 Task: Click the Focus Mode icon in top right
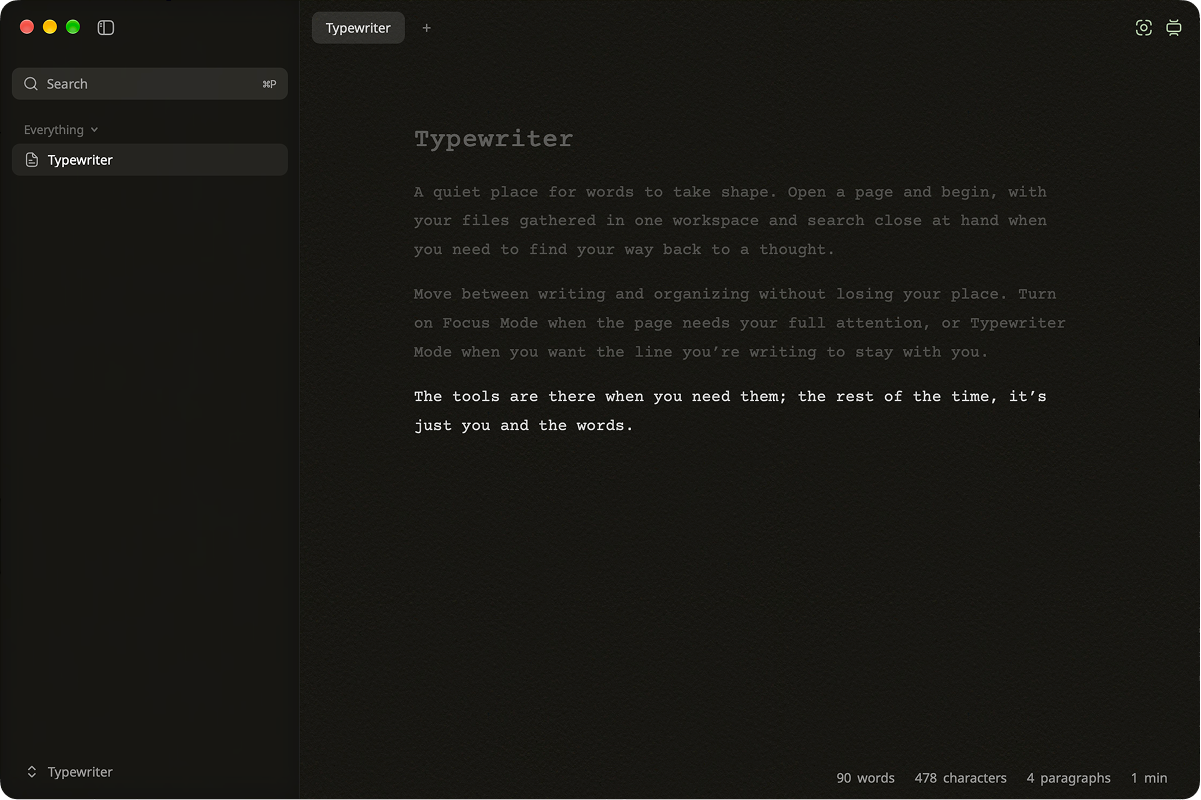[1144, 28]
